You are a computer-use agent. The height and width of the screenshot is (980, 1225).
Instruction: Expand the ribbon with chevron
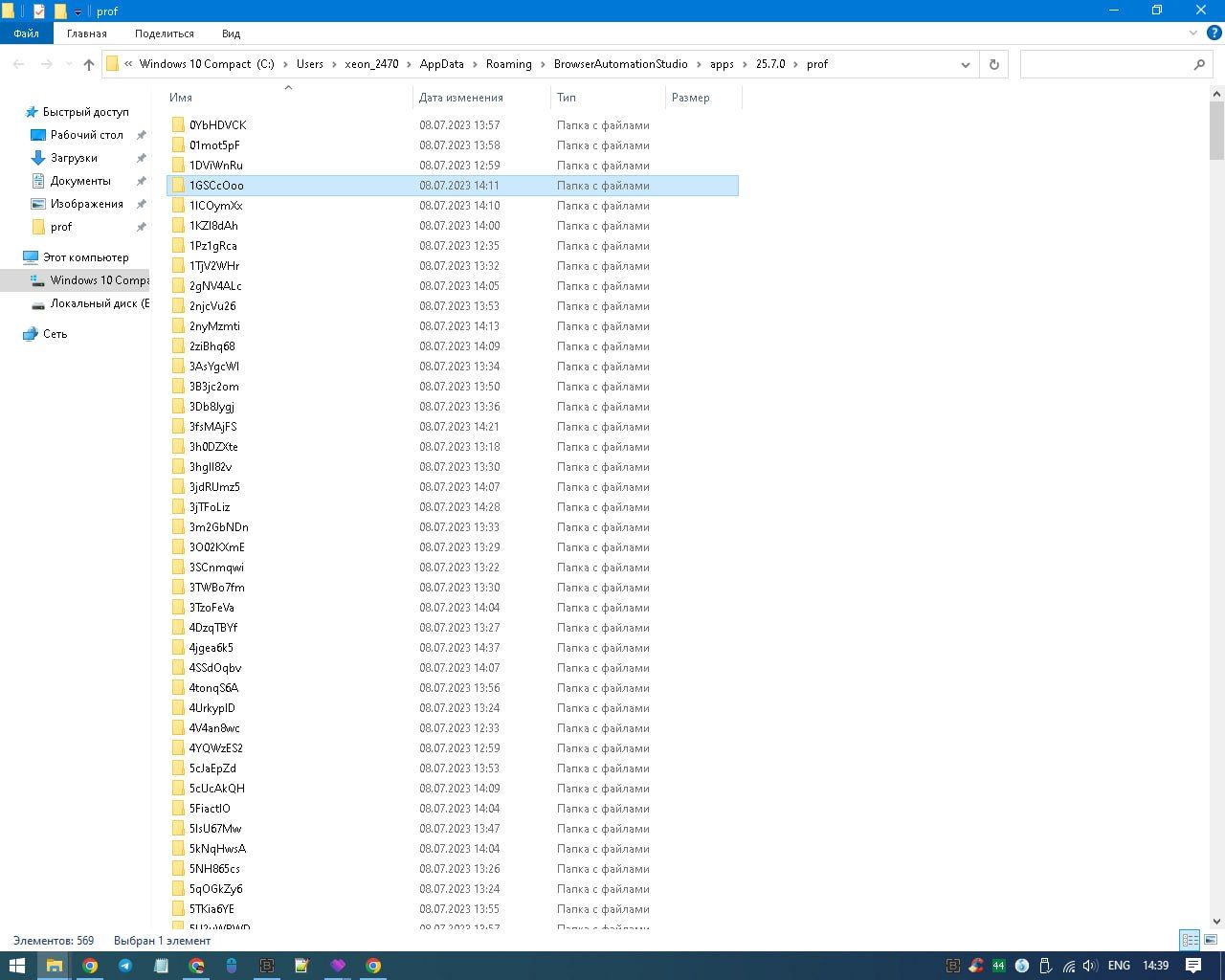[1192, 33]
